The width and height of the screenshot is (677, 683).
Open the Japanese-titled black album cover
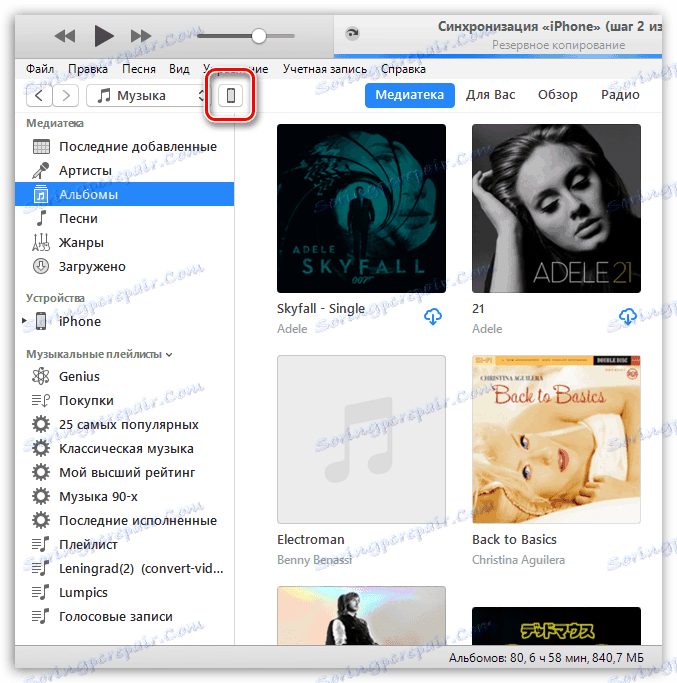(556, 626)
